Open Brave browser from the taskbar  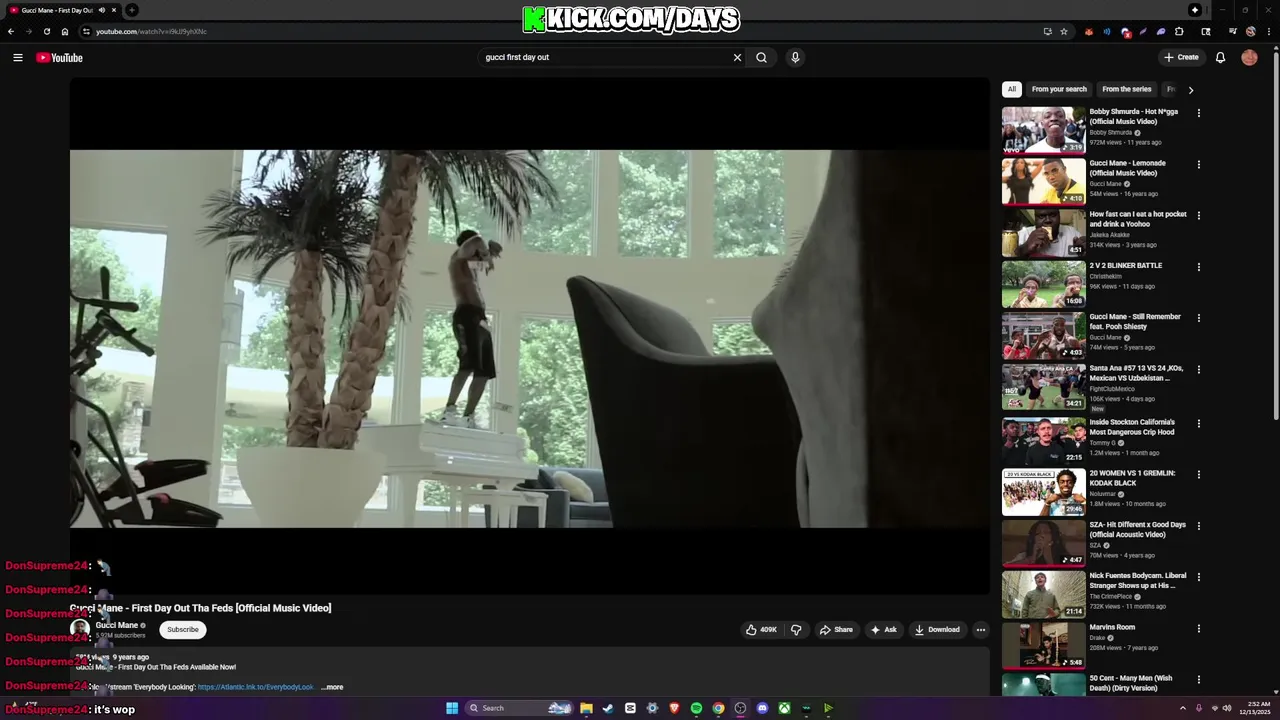[674, 708]
